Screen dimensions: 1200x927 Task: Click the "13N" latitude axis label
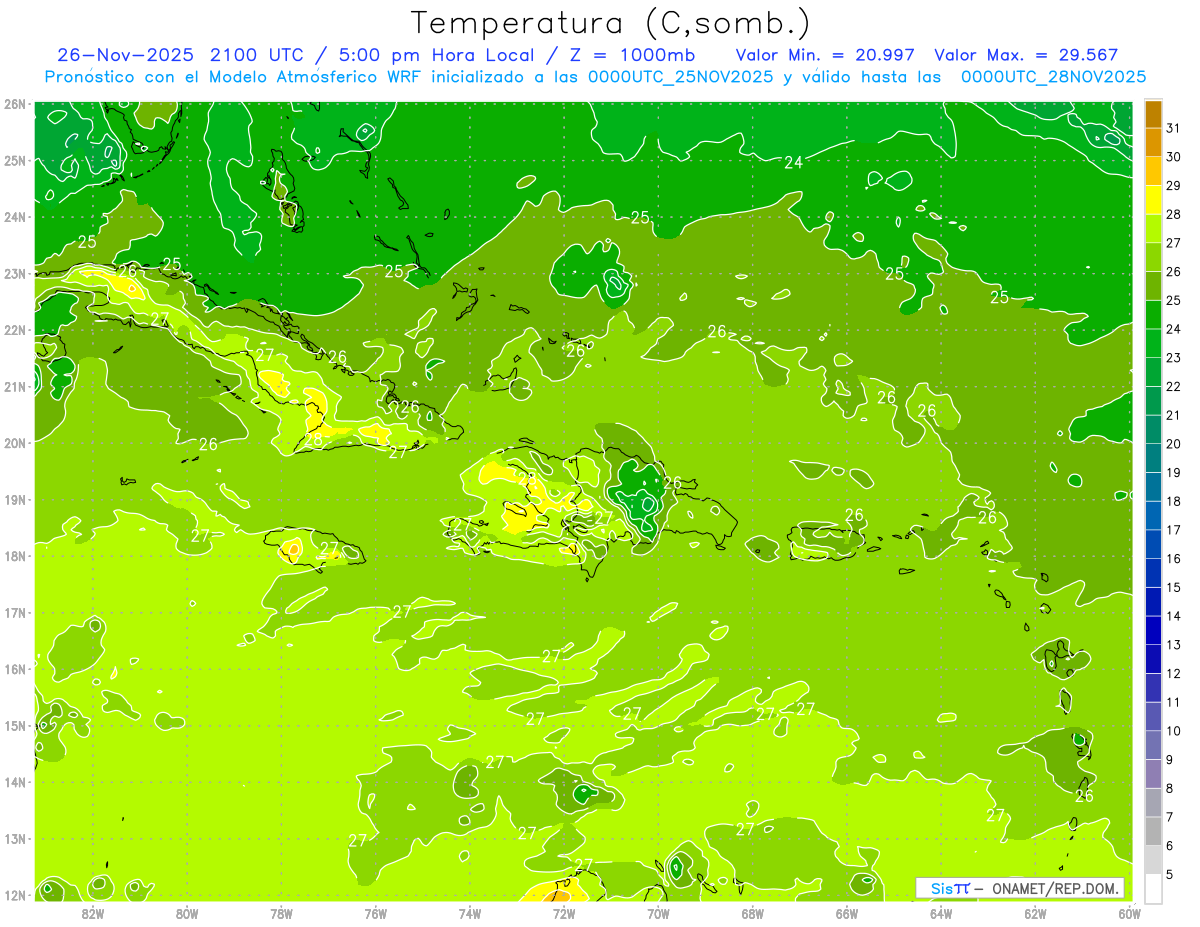point(14,839)
